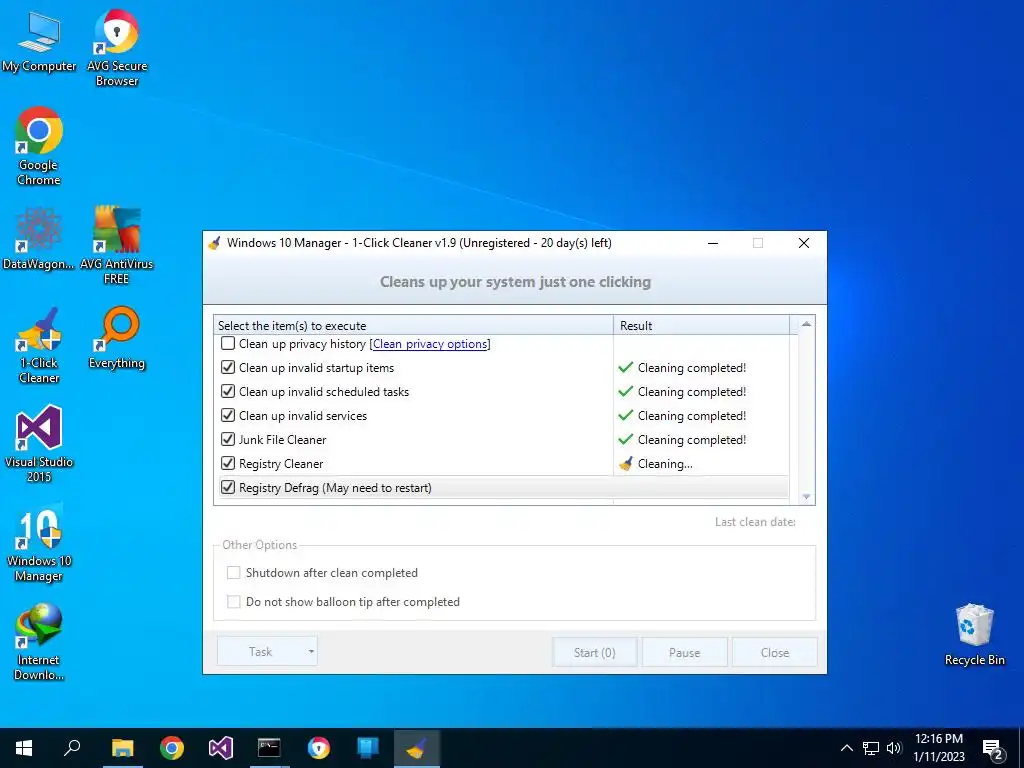Launch Internet Download Manager desktop icon

click(x=39, y=643)
